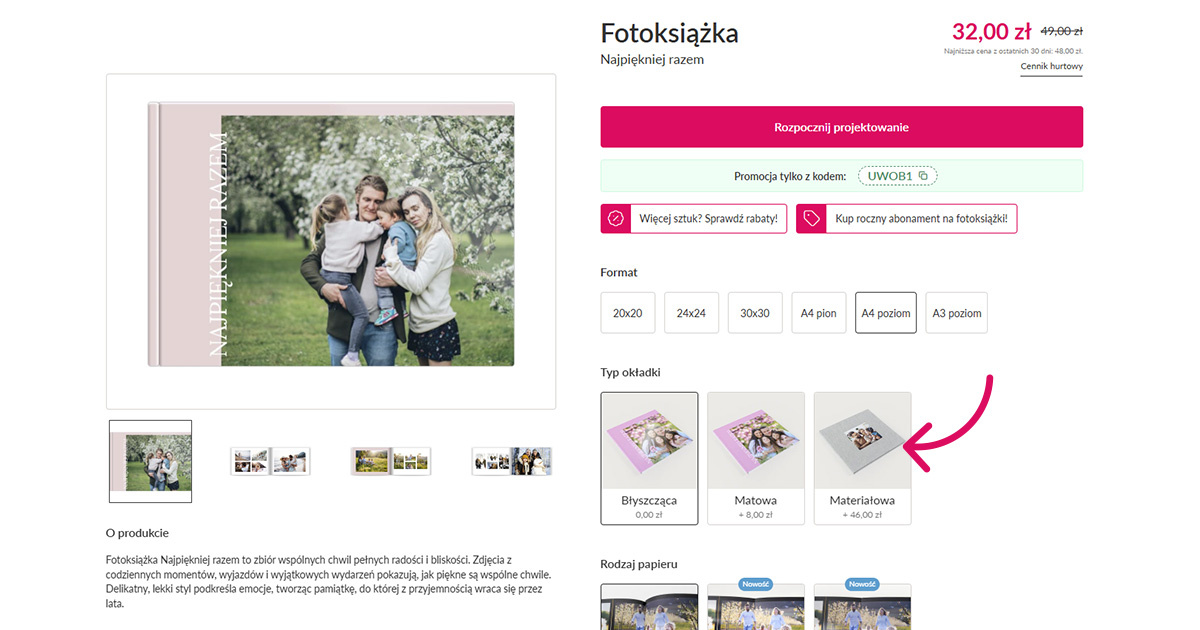Select the A4 pion format

[x=819, y=313]
